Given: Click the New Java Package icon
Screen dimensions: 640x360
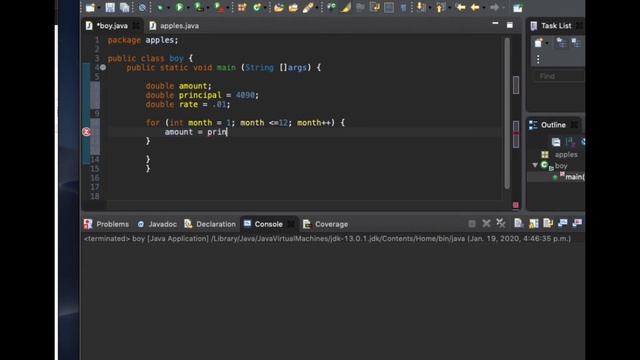Looking at the screenshot, I should (242, 7).
